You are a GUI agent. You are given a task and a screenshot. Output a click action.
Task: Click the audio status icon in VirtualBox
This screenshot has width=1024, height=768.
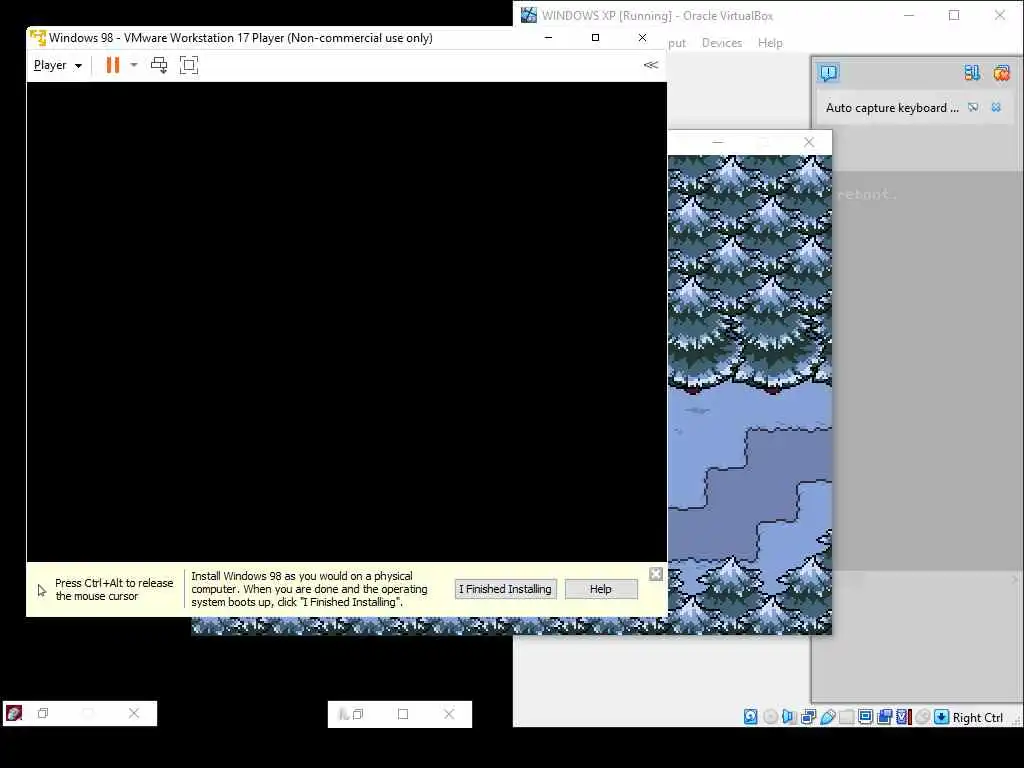(789, 717)
